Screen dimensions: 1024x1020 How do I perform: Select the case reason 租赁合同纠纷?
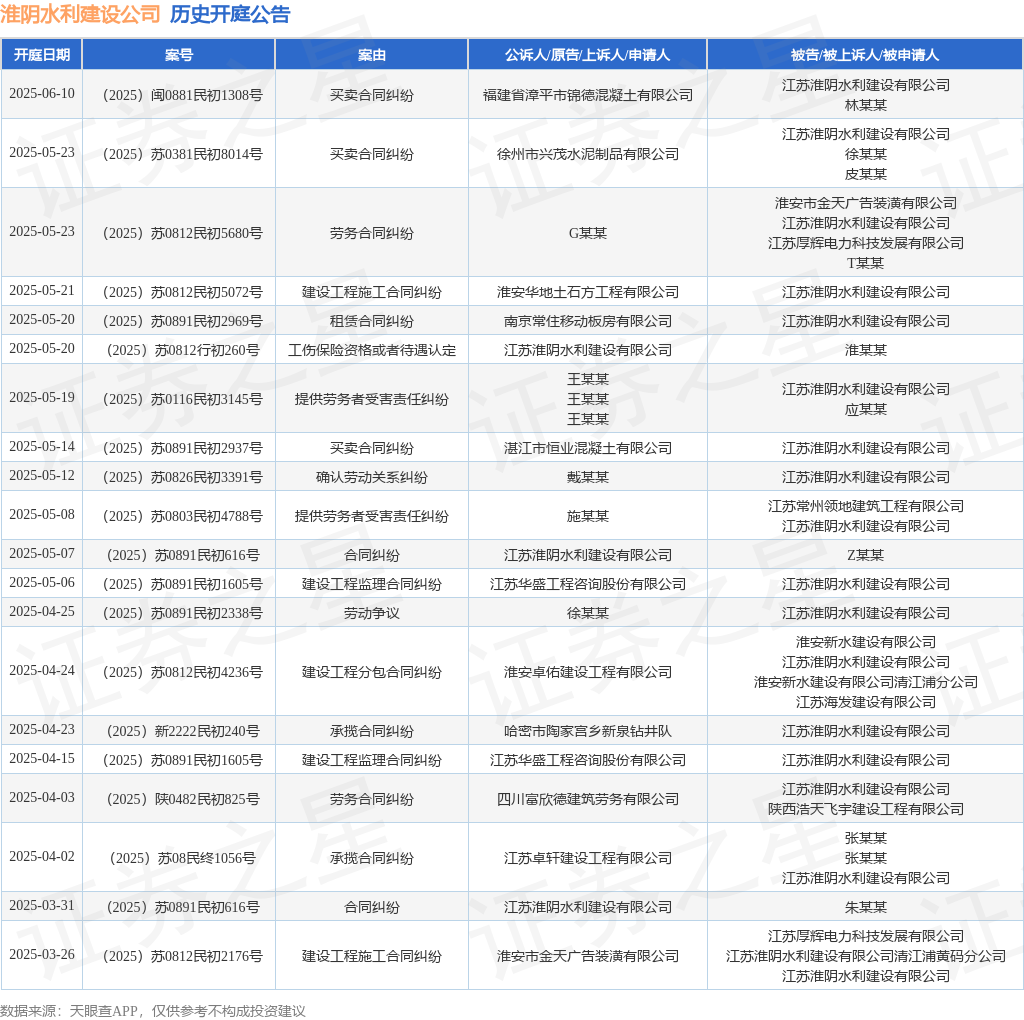coord(372,321)
